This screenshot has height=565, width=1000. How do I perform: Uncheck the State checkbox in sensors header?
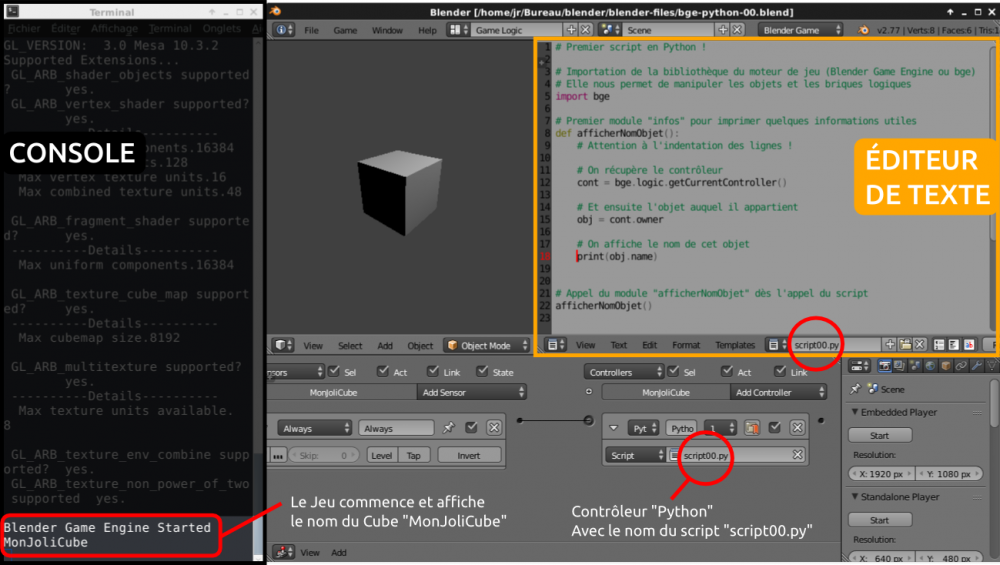482,371
